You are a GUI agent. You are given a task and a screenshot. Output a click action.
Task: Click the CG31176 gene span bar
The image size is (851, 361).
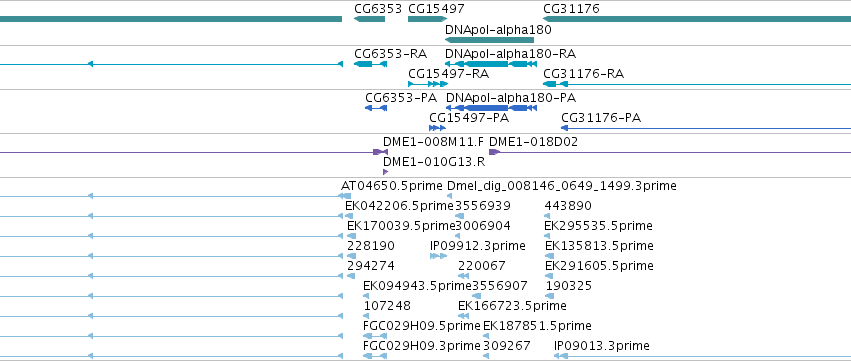[697, 19]
